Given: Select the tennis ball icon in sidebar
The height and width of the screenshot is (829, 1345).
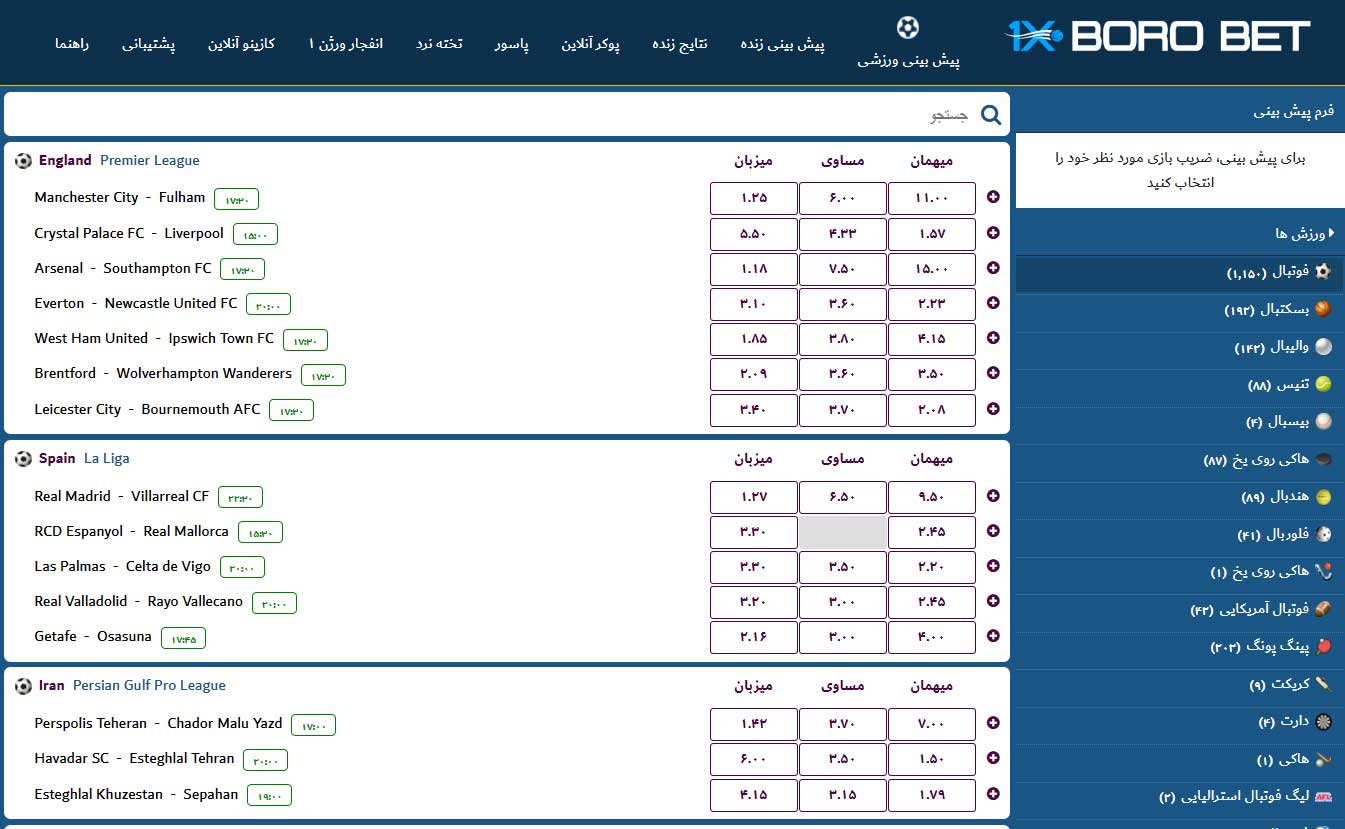Looking at the screenshot, I should [x=1323, y=384].
